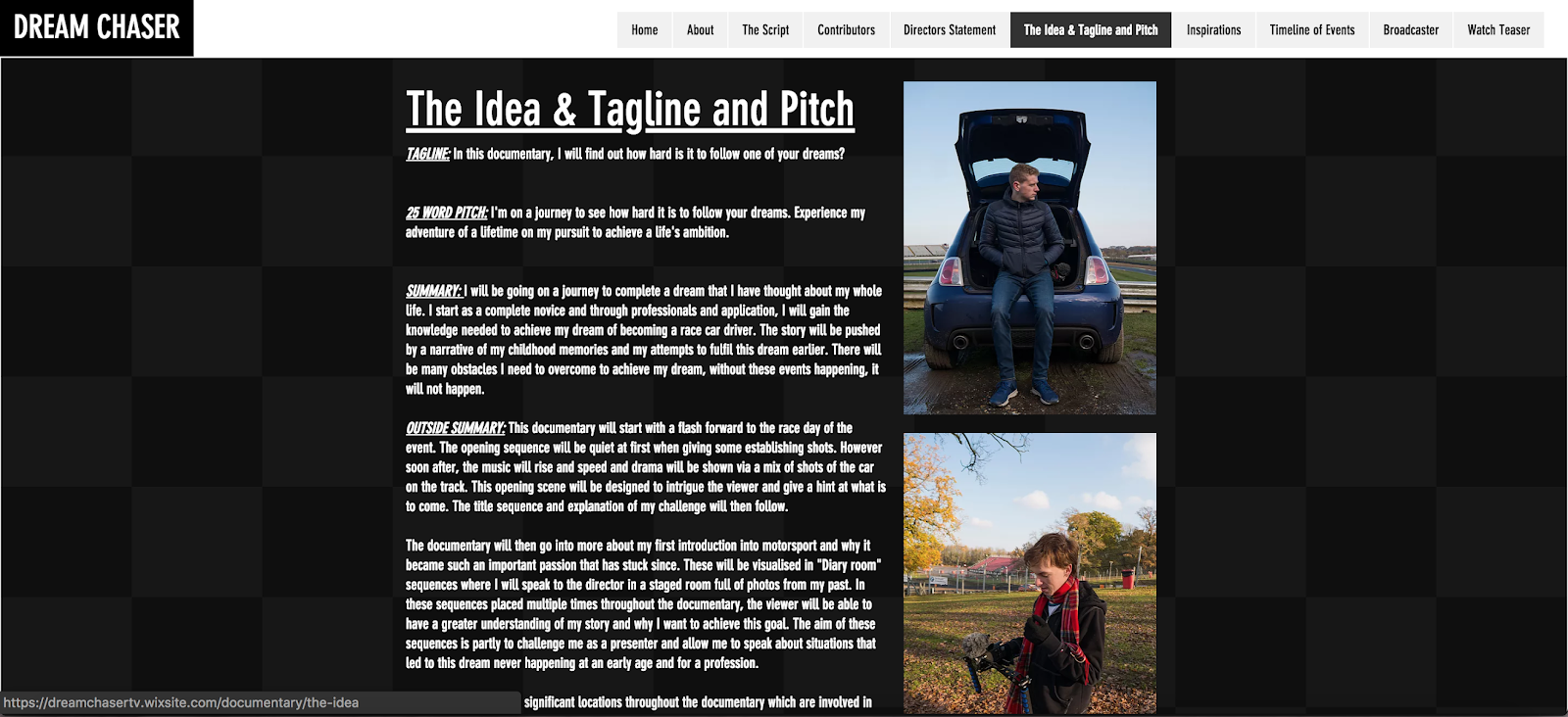Viewport: 1568px width, 717px height.
Task: Click the man sitting in car photo
Action: pyautogui.click(x=1030, y=248)
